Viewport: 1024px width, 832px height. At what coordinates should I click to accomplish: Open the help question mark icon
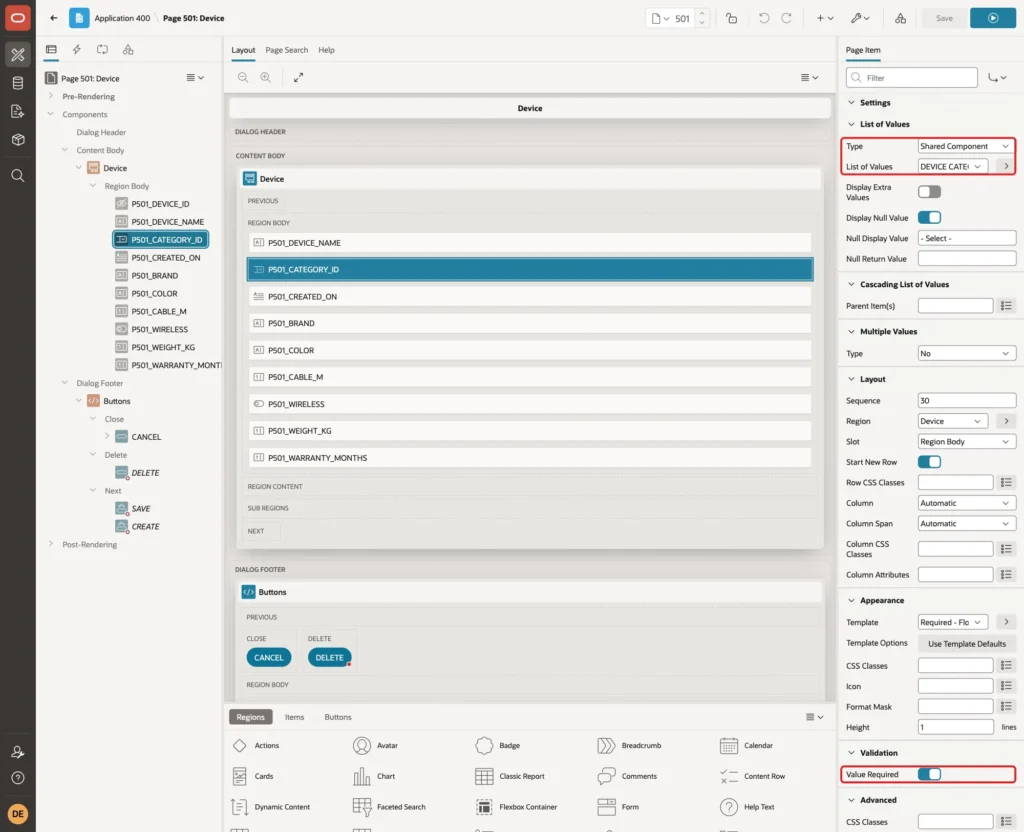(18, 778)
